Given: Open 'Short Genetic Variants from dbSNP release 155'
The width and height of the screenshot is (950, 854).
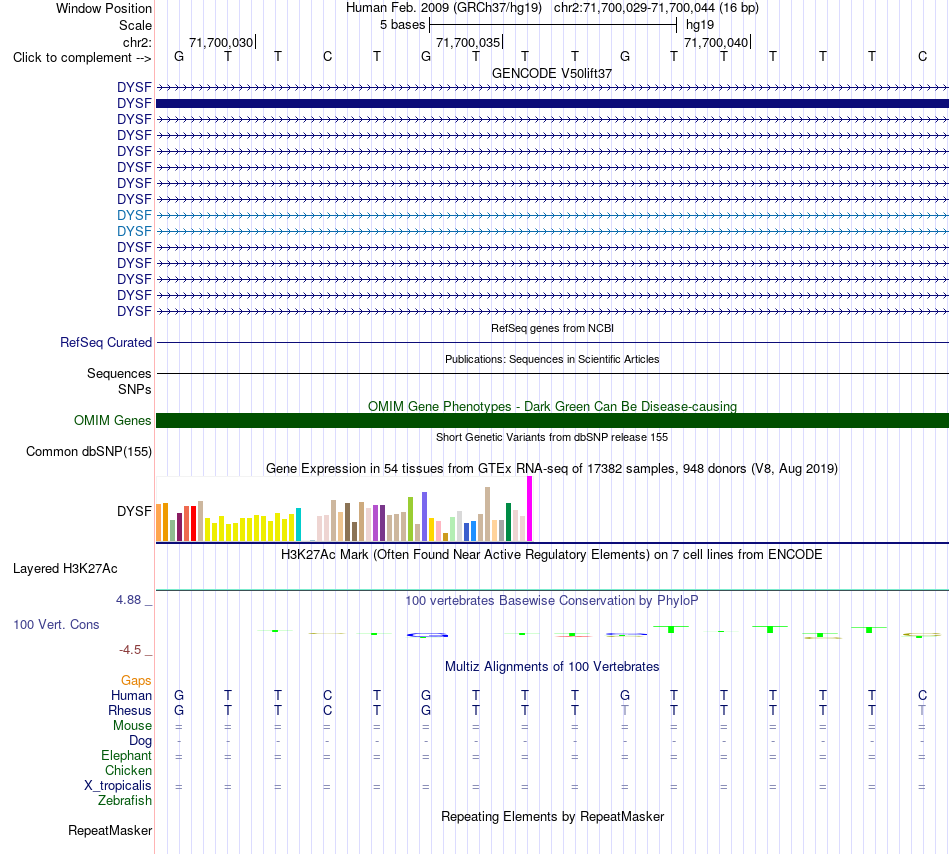Looking at the screenshot, I should pos(552,437).
